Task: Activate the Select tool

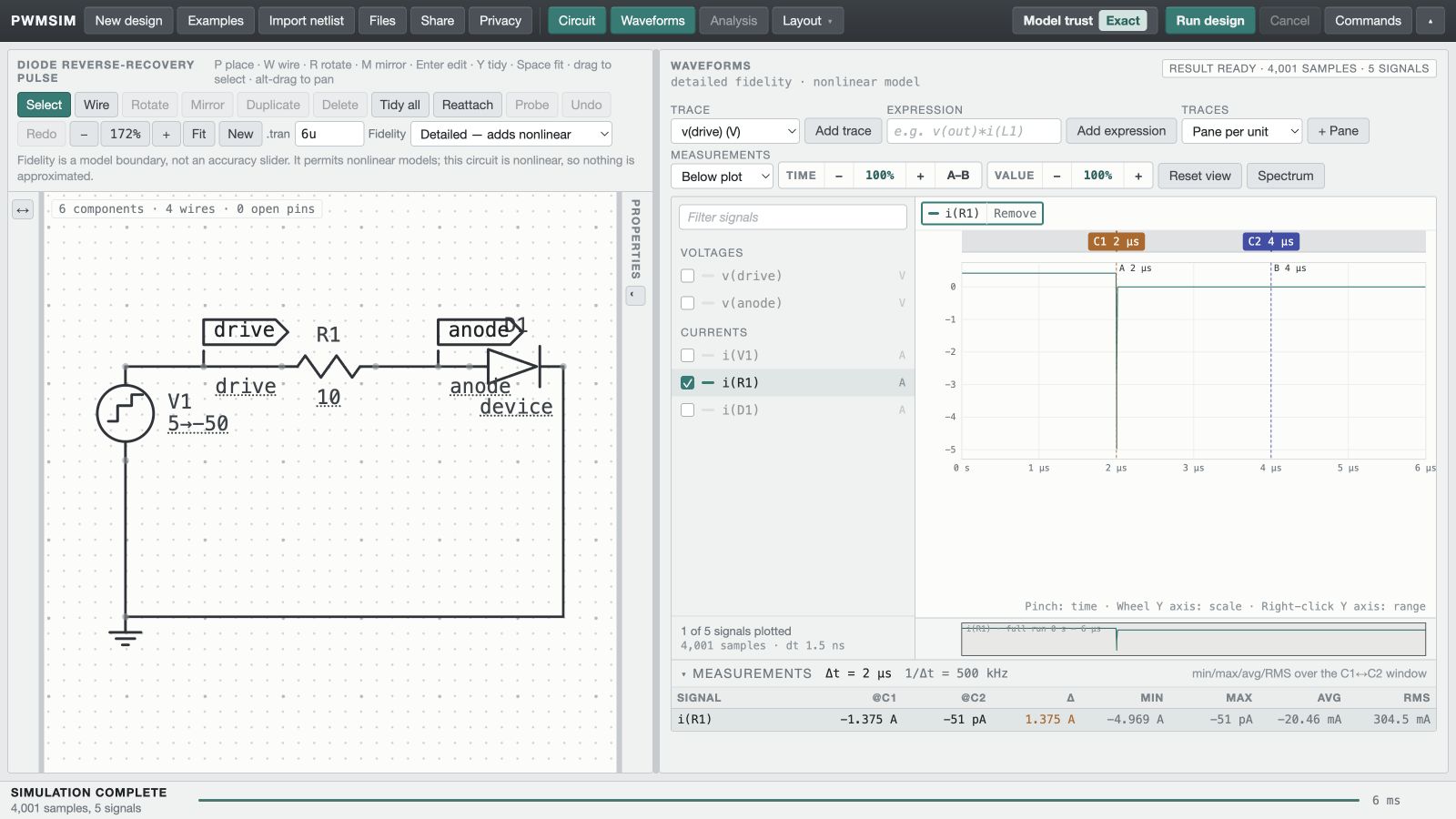Action: tap(44, 105)
